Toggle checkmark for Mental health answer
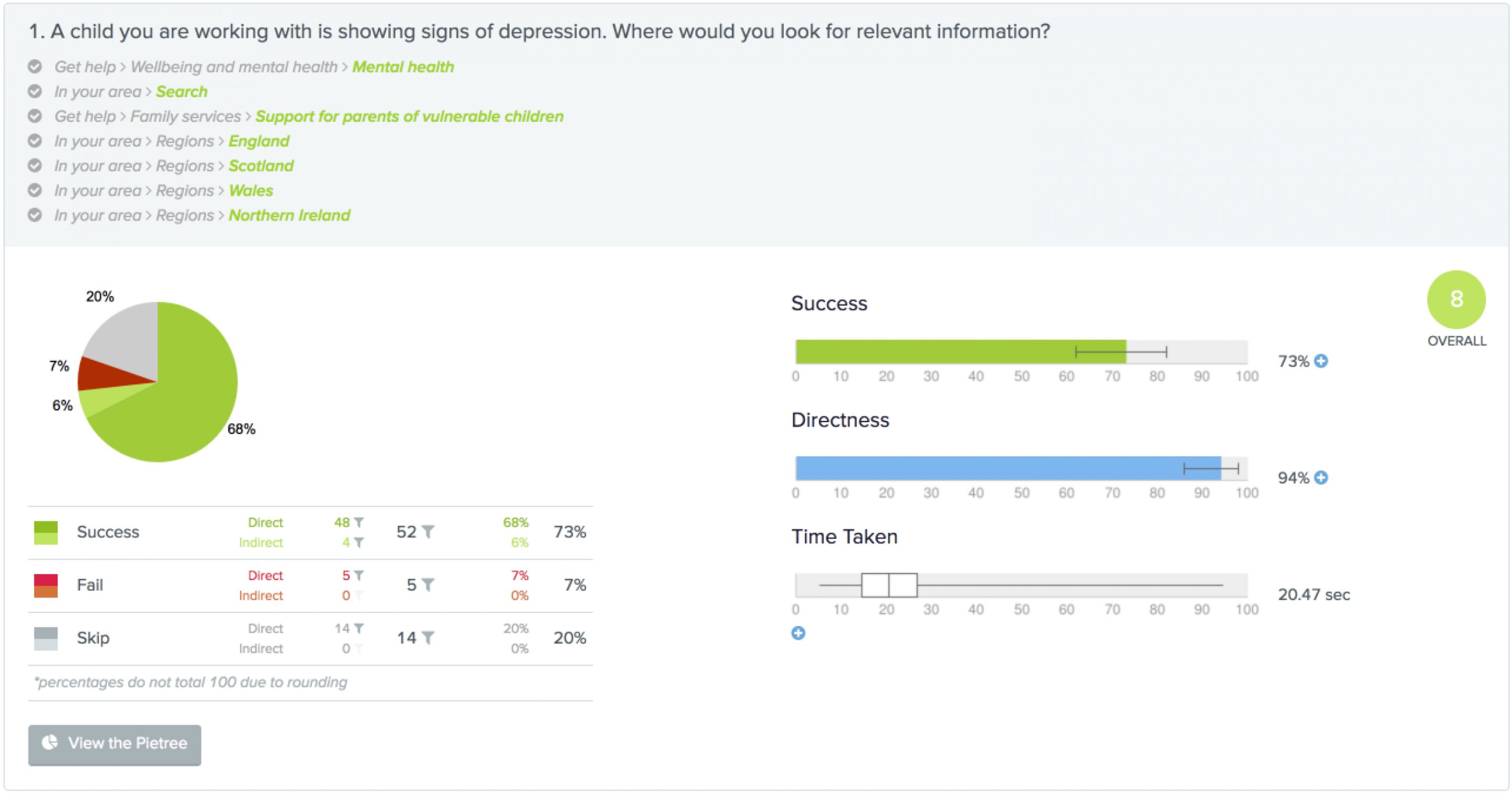 [x=35, y=66]
